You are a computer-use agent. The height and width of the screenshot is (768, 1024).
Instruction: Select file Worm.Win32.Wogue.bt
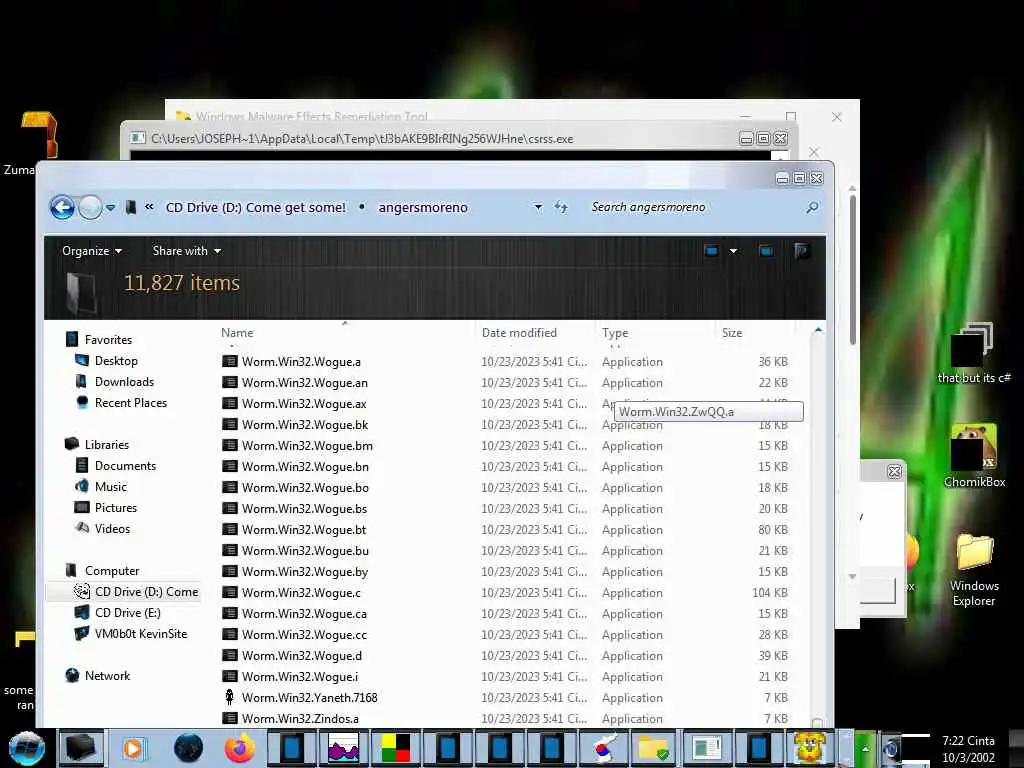pyautogui.click(x=304, y=530)
